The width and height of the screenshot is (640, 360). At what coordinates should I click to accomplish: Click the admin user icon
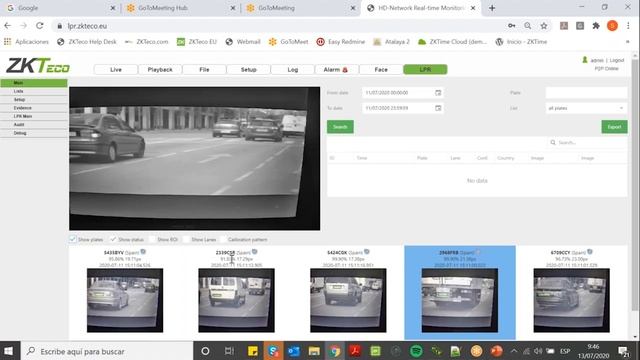point(584,60)
